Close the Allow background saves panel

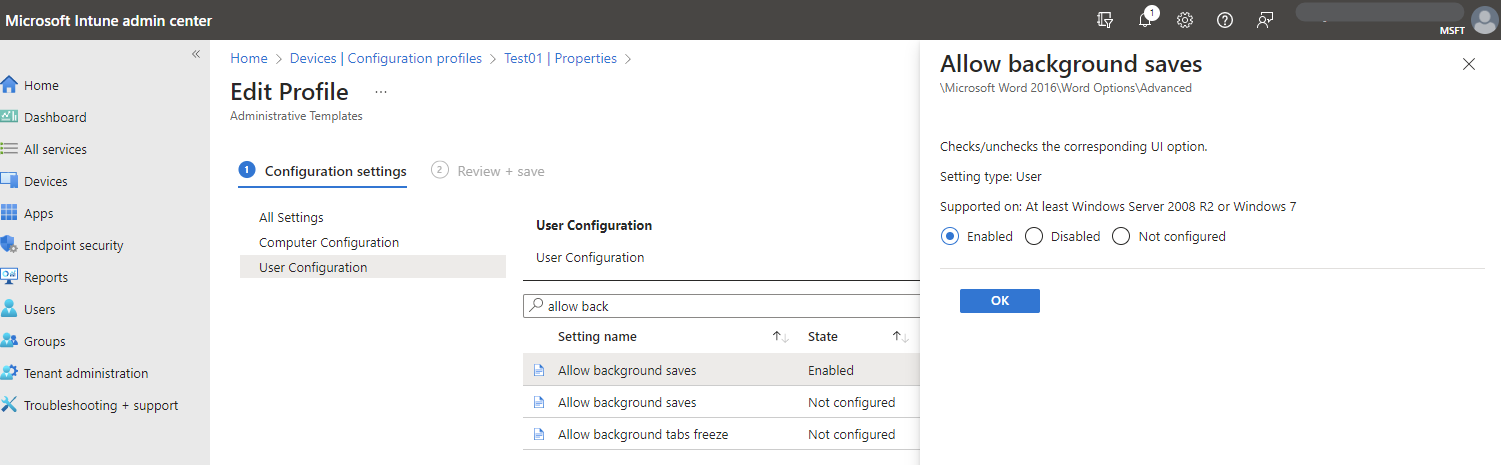click(1468, 64)
